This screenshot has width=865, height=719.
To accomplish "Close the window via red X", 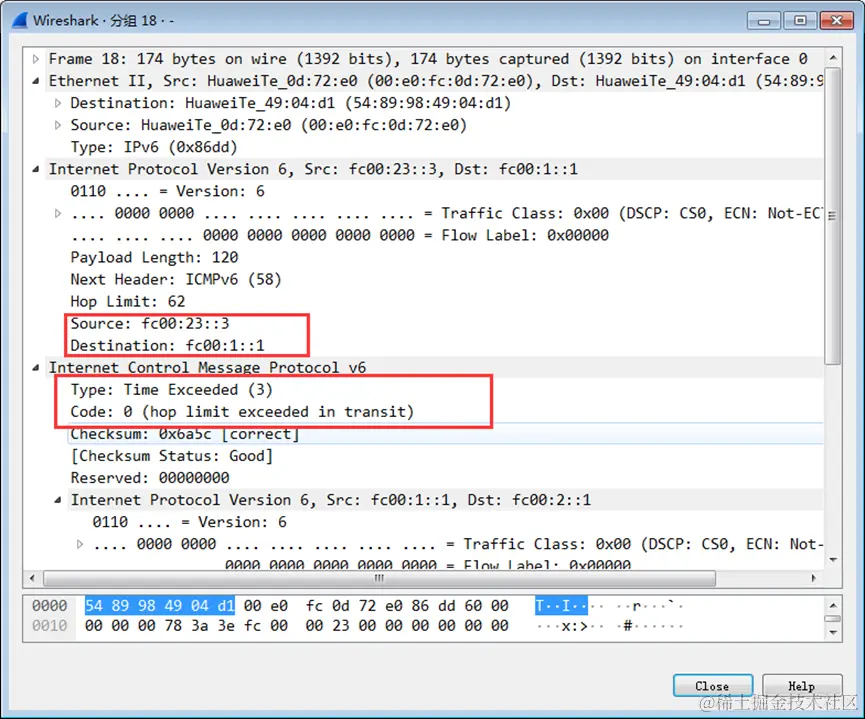I will (837, 21).
